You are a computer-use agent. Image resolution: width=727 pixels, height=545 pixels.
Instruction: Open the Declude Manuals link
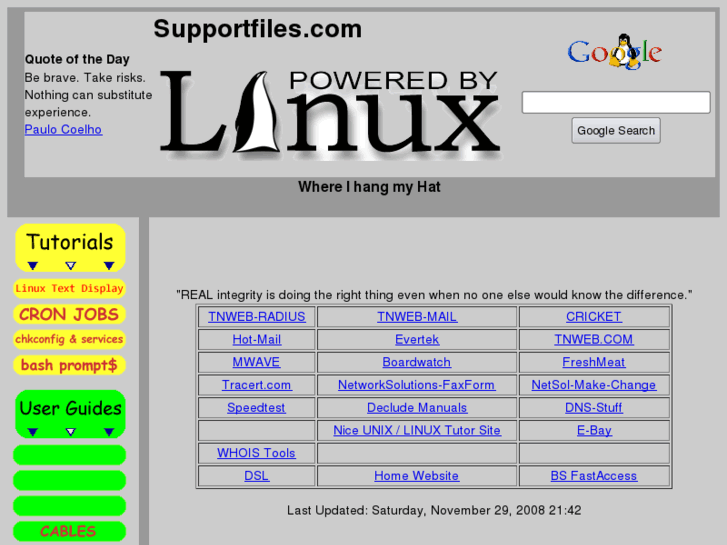click(x=417, y=407)
